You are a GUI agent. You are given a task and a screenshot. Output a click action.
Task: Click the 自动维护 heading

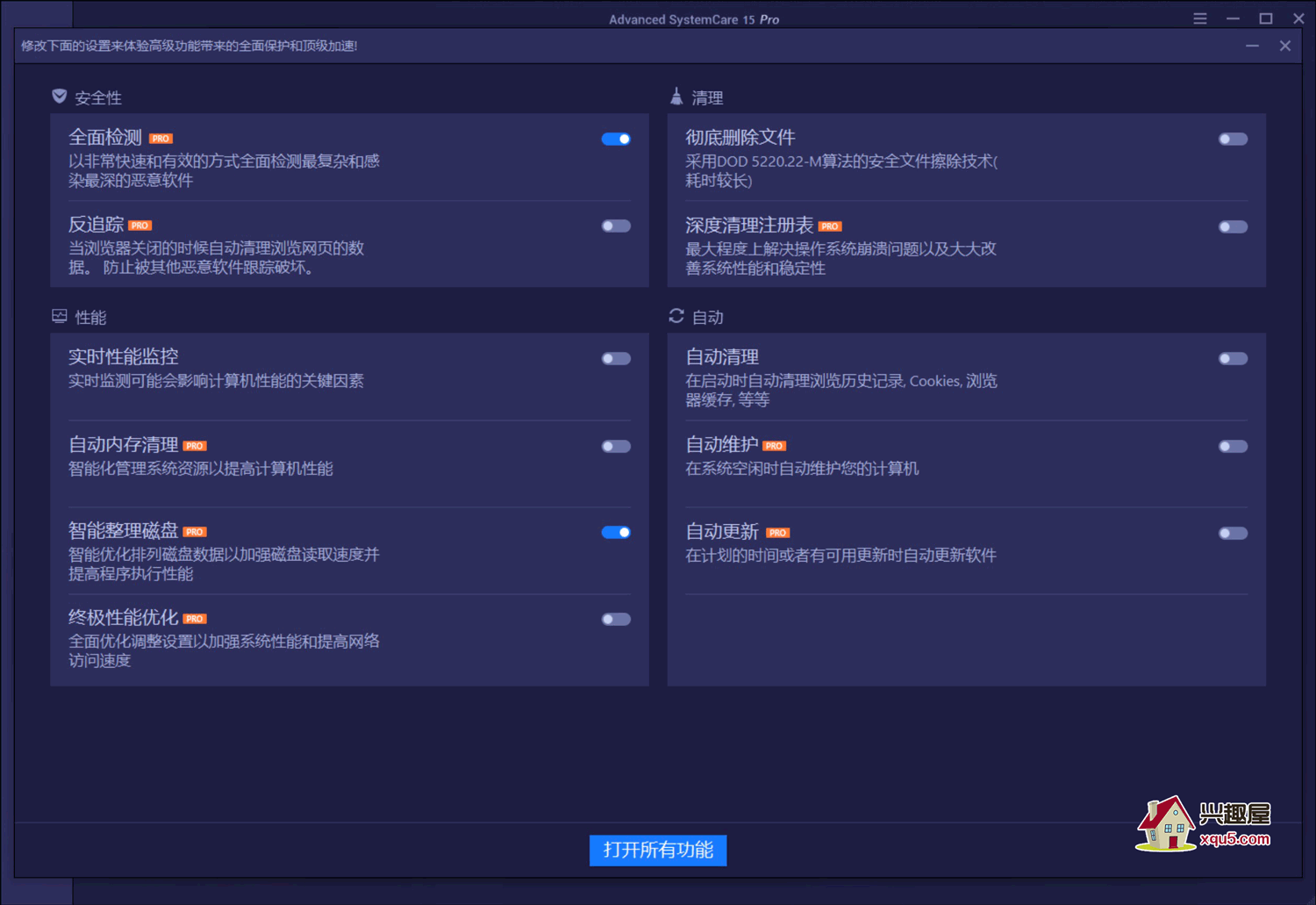coord(722,445)
